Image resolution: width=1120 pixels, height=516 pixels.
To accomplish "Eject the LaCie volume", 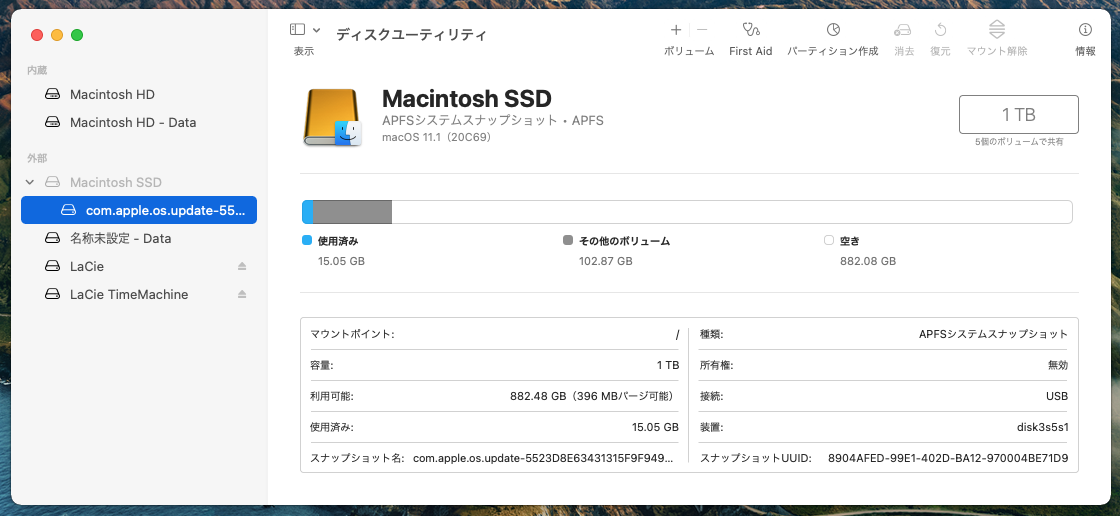I will (242, 266).
